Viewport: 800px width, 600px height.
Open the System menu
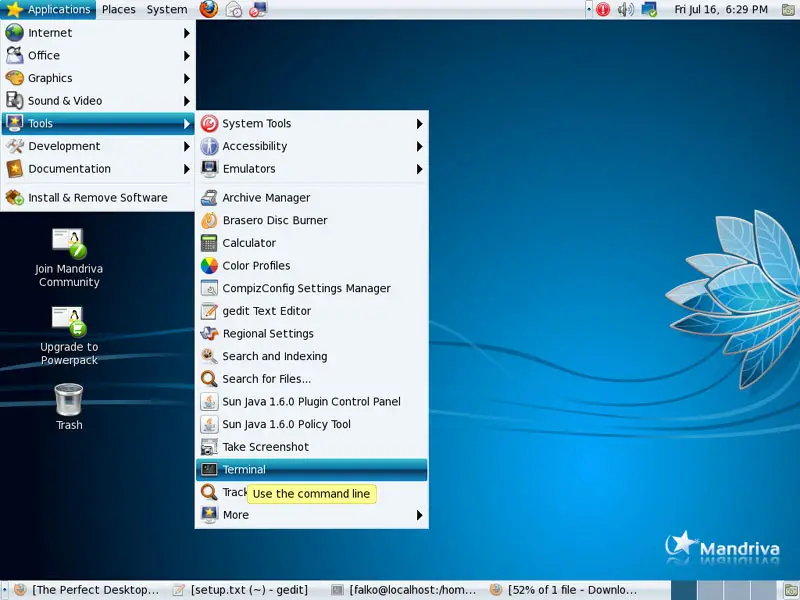[167, 9]
